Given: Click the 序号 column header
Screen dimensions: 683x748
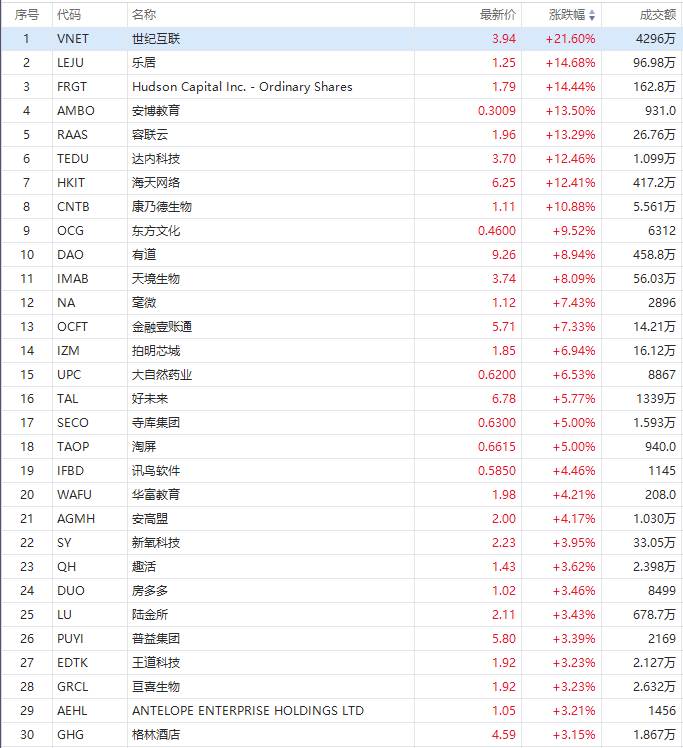Looking at the screenshot, I should [x=27, y=15].
